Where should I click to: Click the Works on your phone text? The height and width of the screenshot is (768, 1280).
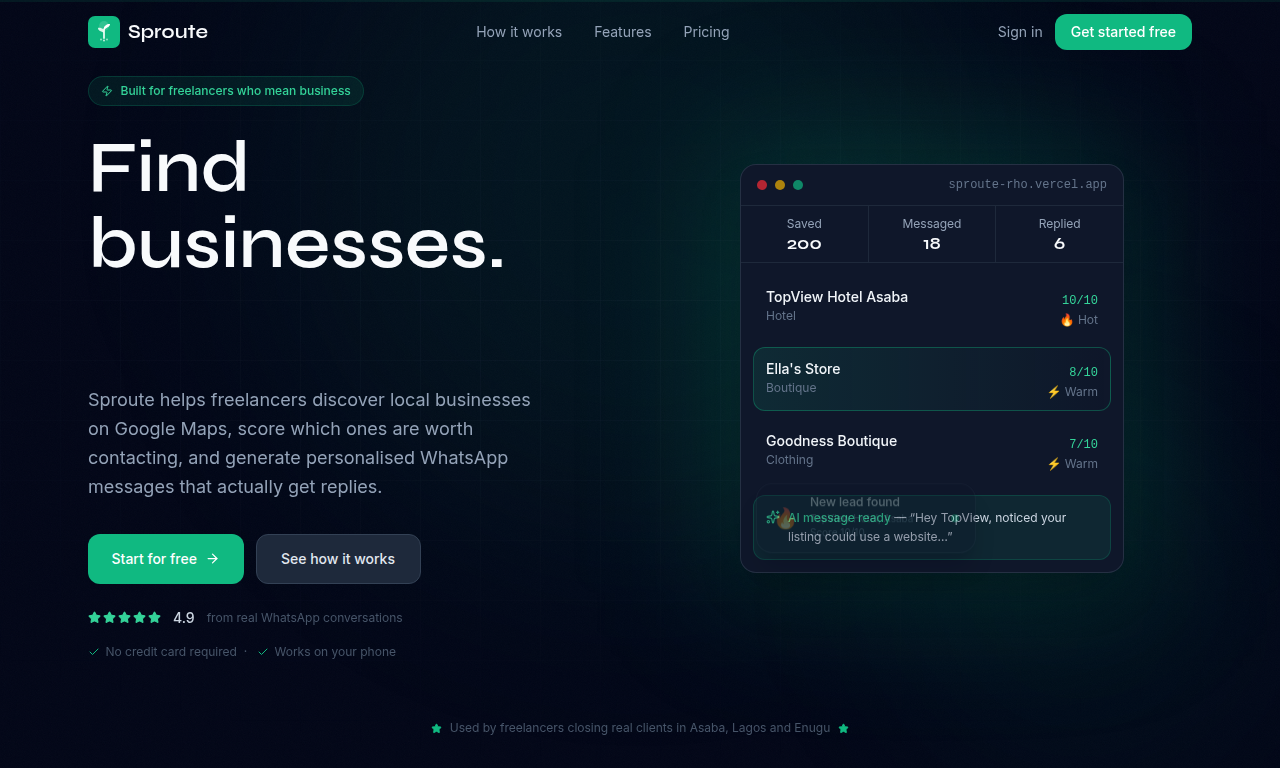point(335,652)
